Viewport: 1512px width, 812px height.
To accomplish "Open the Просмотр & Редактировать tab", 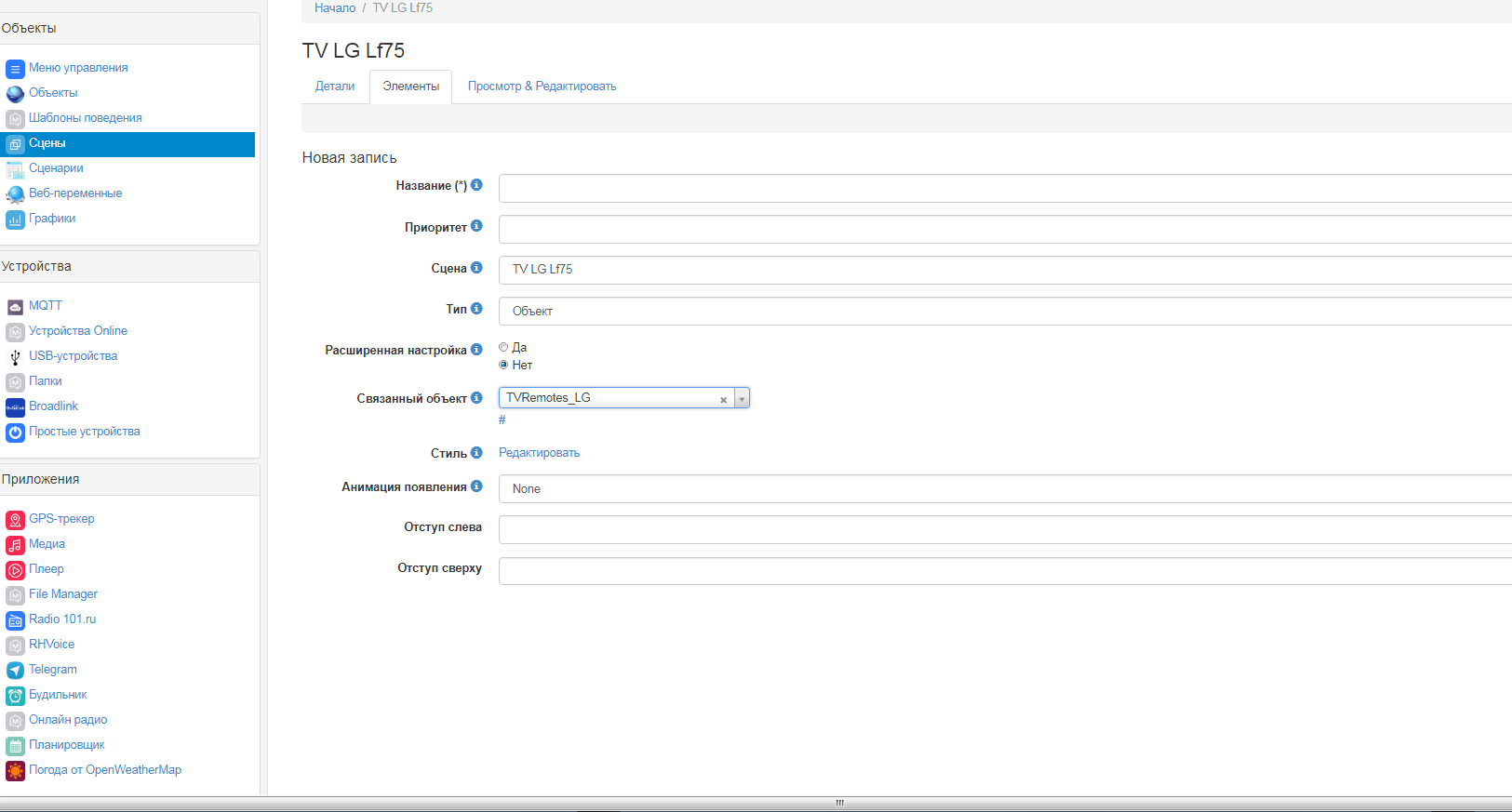I will click(542, 87).
